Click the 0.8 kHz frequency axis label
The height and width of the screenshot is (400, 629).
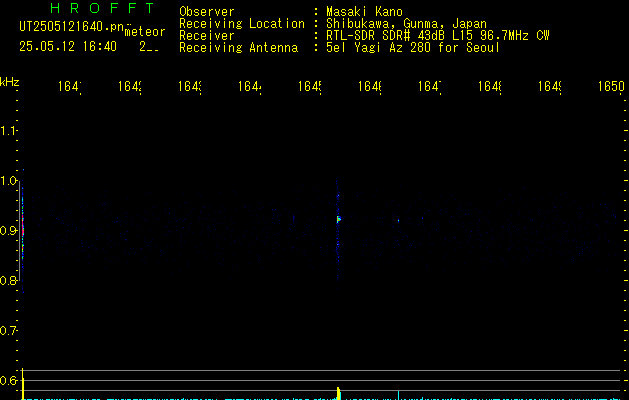pos(8,280)
